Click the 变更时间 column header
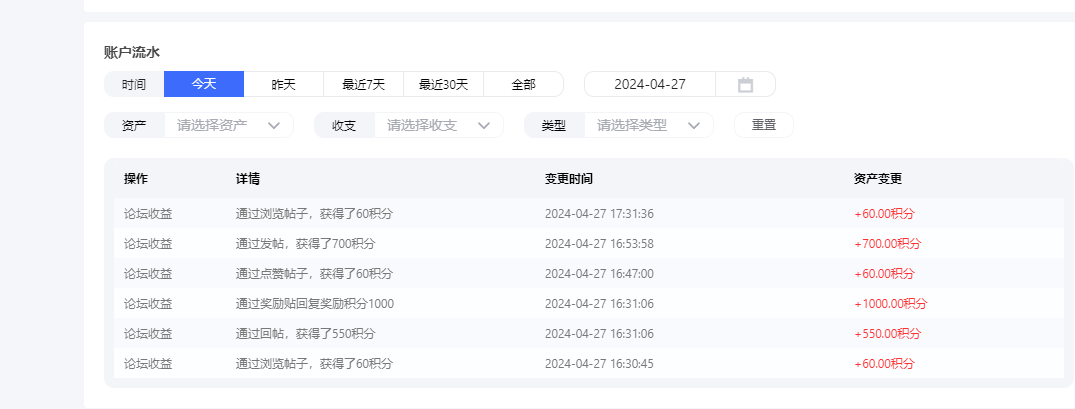The width and height of the screenshot is (1075, 409). pyautogui.click(x=569, y=179)
